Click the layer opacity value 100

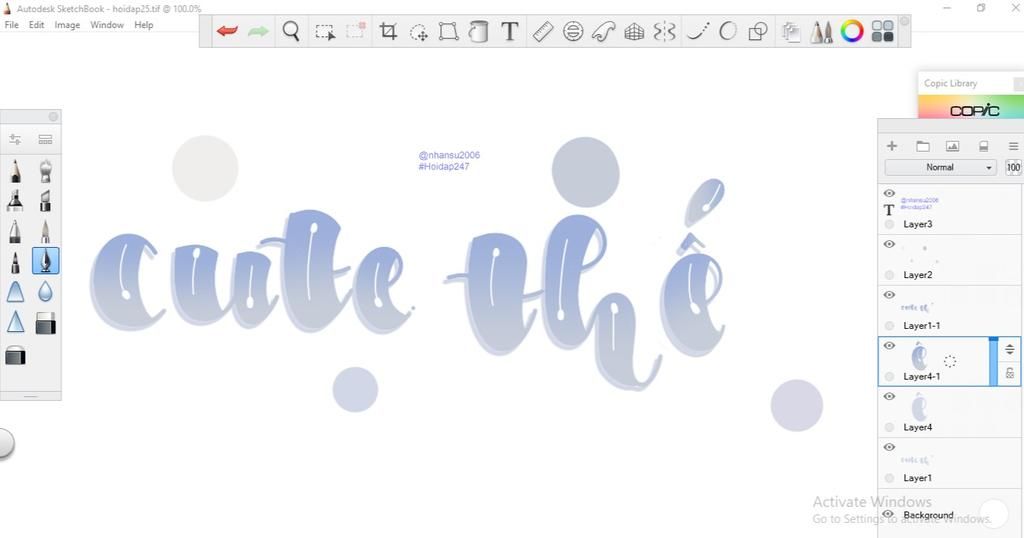click(1013, 167)
